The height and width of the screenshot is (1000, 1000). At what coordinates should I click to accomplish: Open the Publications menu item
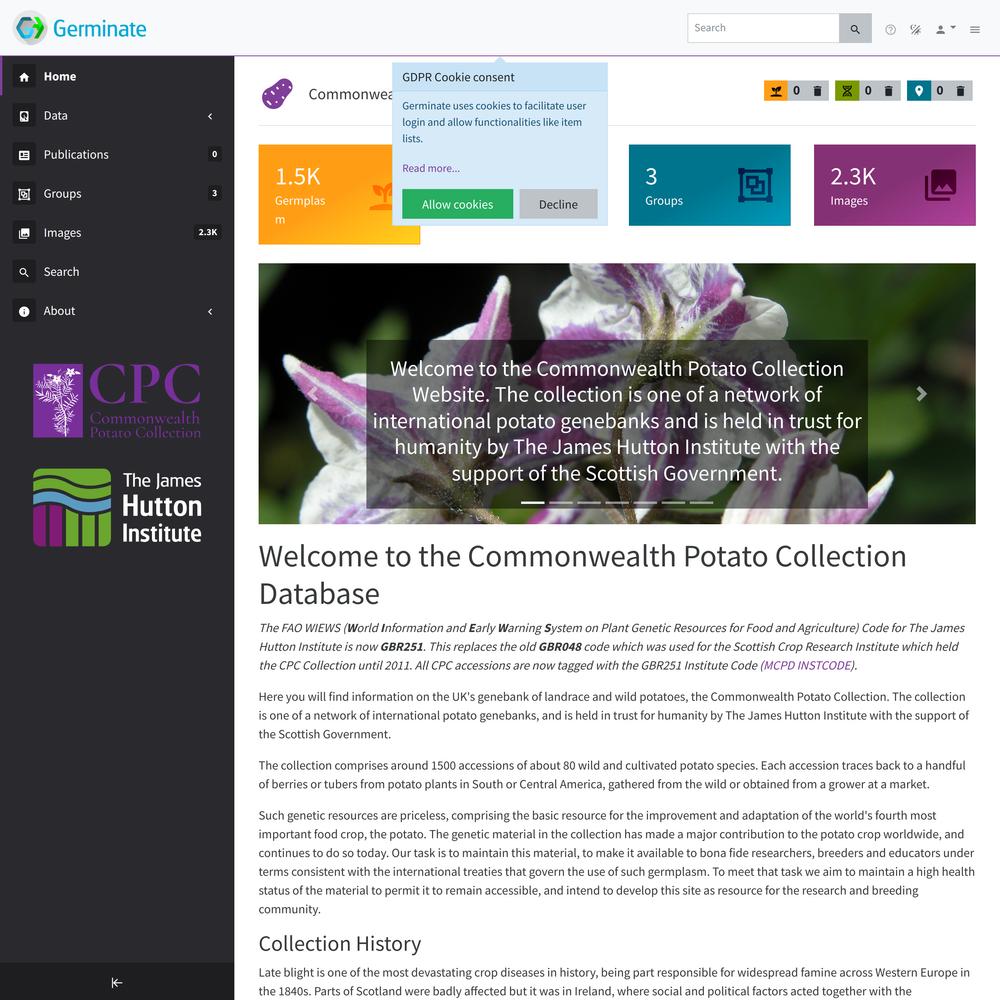tap(117, 155)
